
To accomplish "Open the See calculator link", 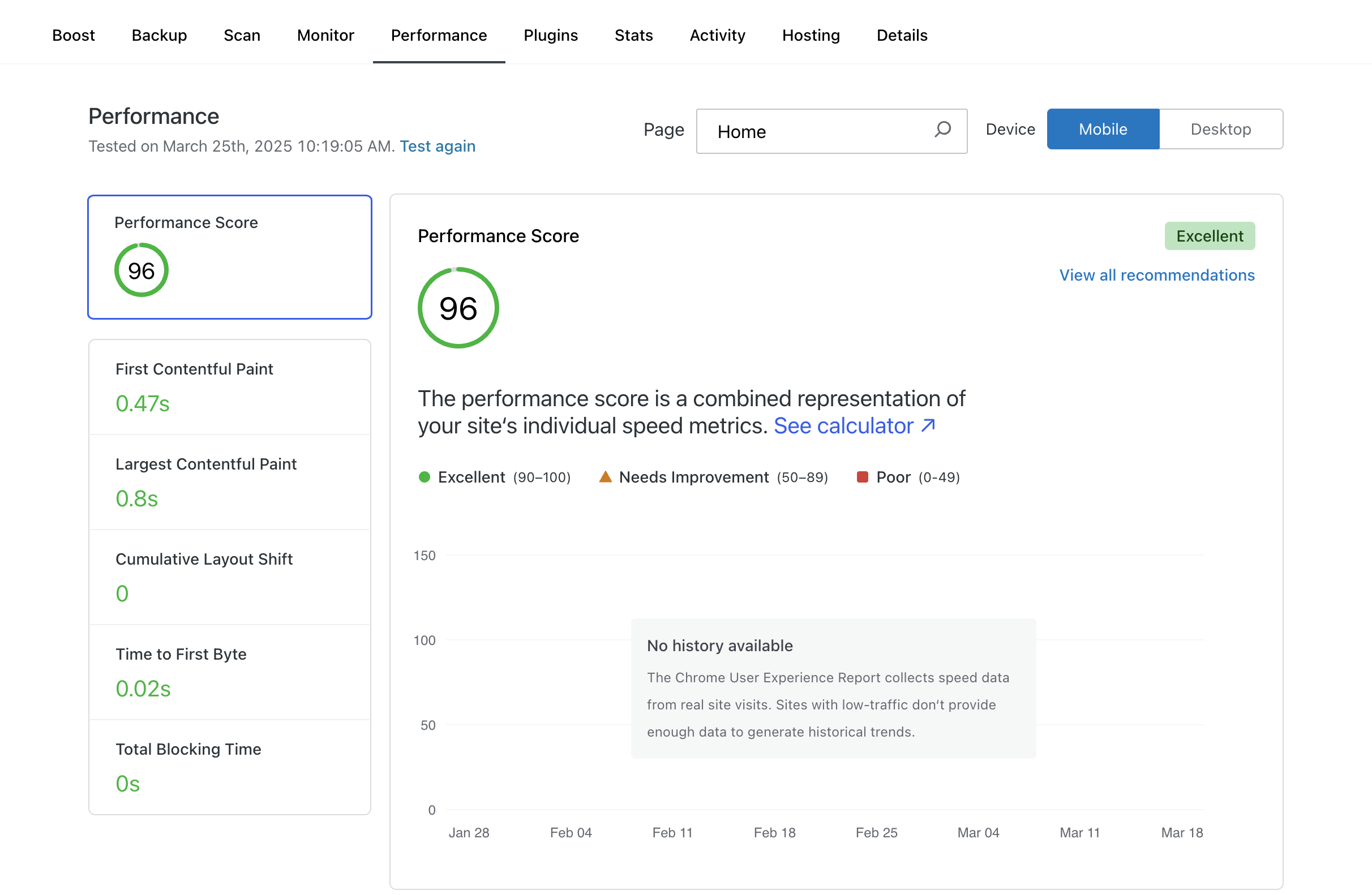I will 853,426.
